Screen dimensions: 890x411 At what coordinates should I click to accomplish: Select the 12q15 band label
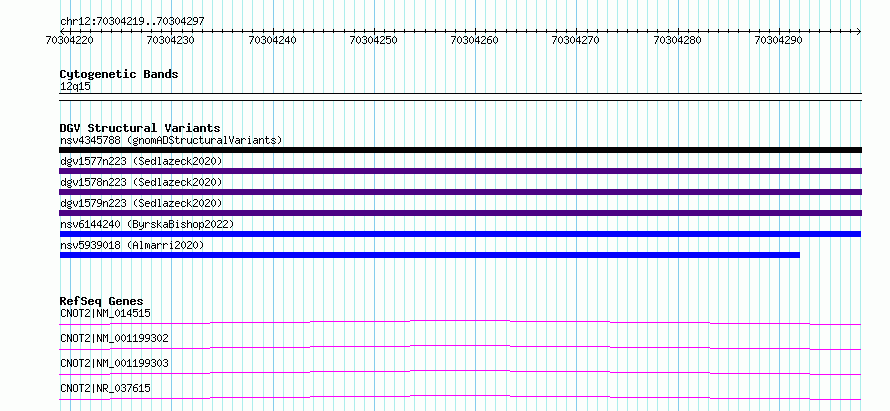pyautogui.click(x=75, y=87)
